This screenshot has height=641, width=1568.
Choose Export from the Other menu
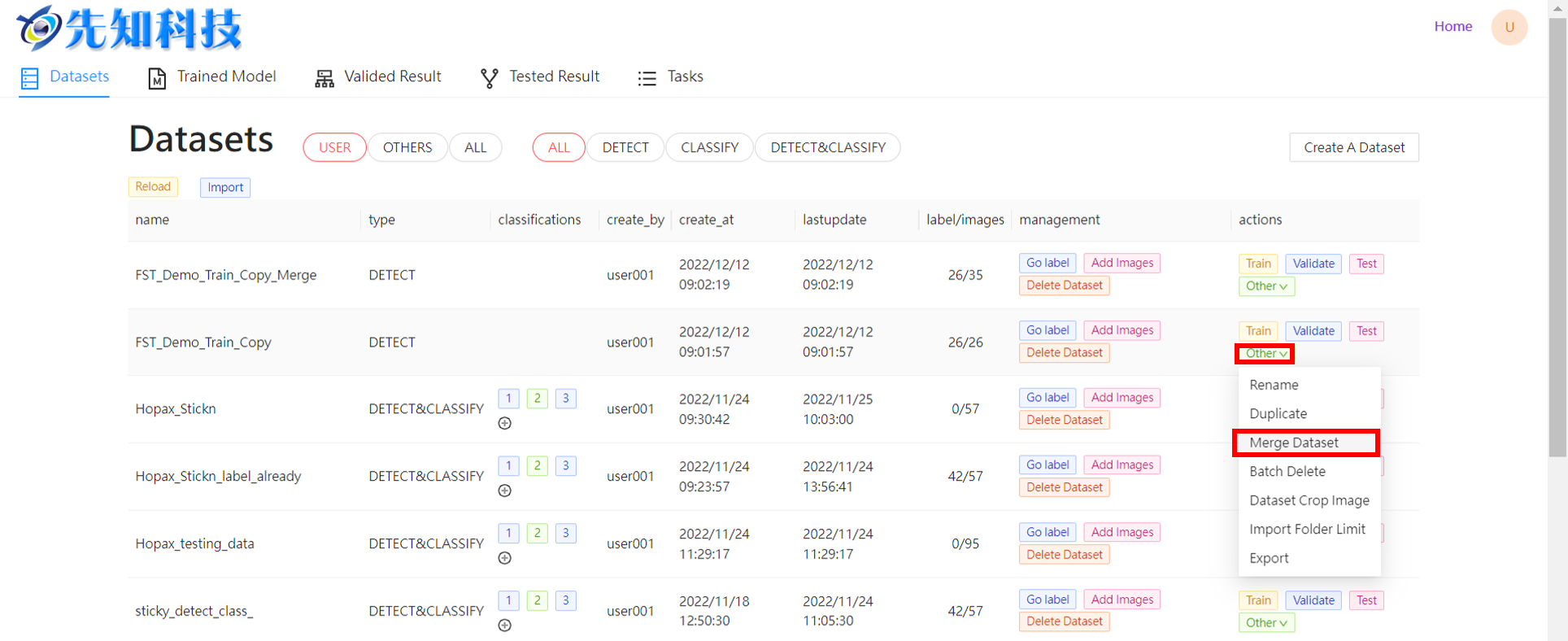1309,558
